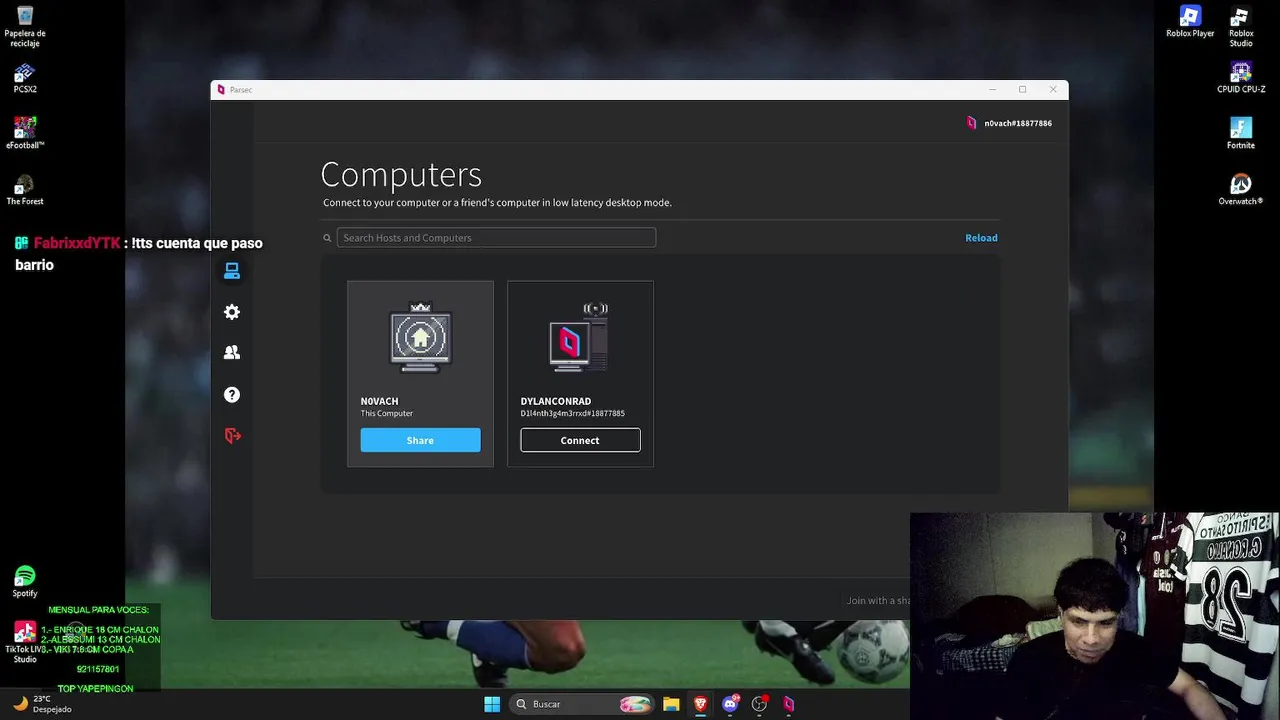Image resolution: width=1280 pixels, height=720 pixels.
Task: Connect to DYLANCONRAD computer
Action: pos(580,440)
